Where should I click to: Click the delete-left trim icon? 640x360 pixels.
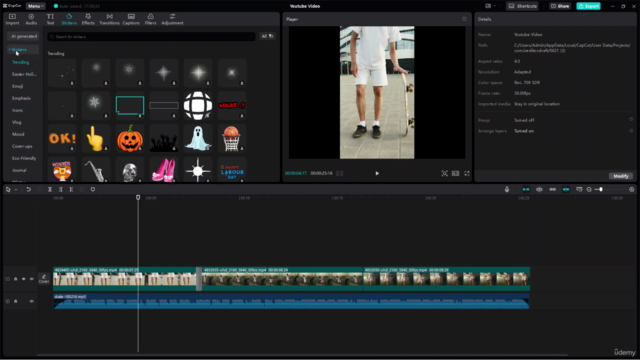(x=60, y=189)
